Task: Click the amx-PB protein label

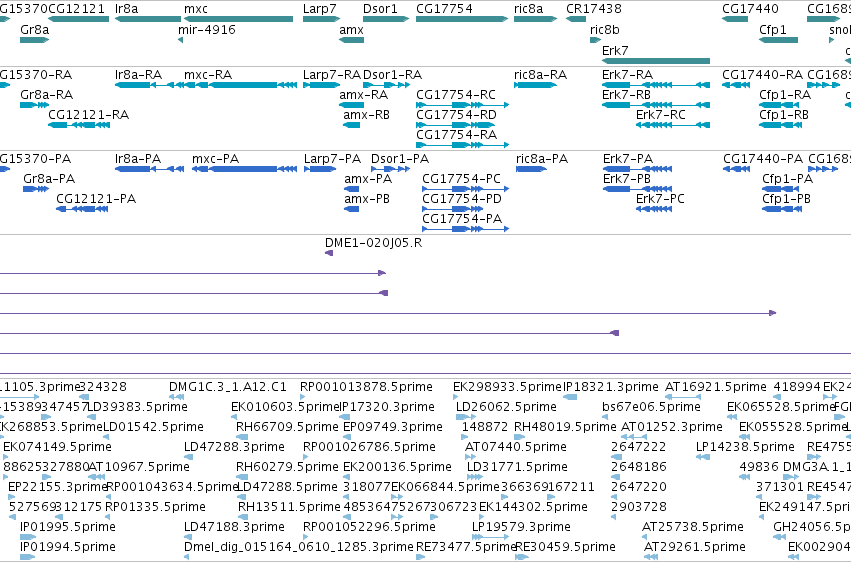Action: click(x=367, y=199)
